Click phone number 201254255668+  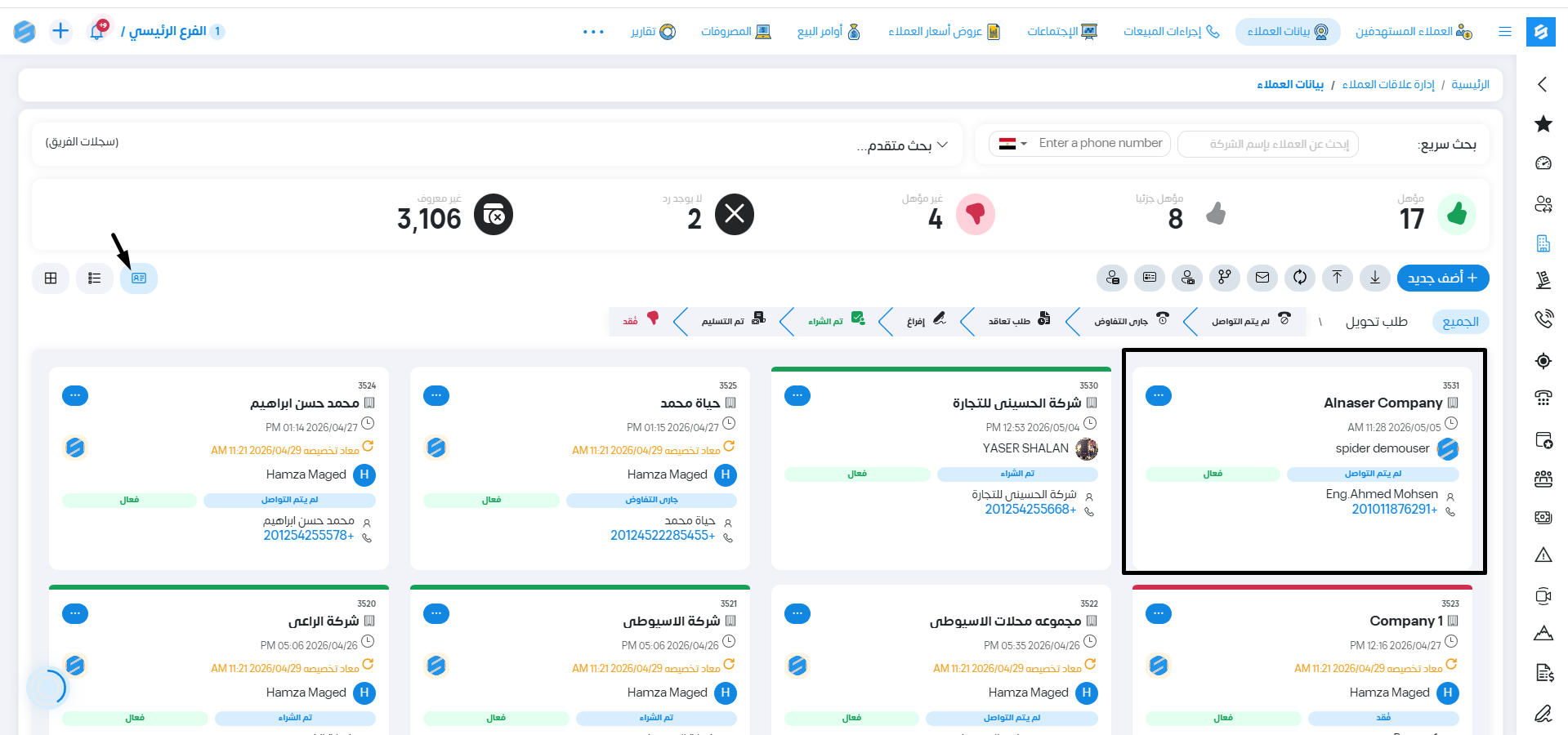point(1030,510)
